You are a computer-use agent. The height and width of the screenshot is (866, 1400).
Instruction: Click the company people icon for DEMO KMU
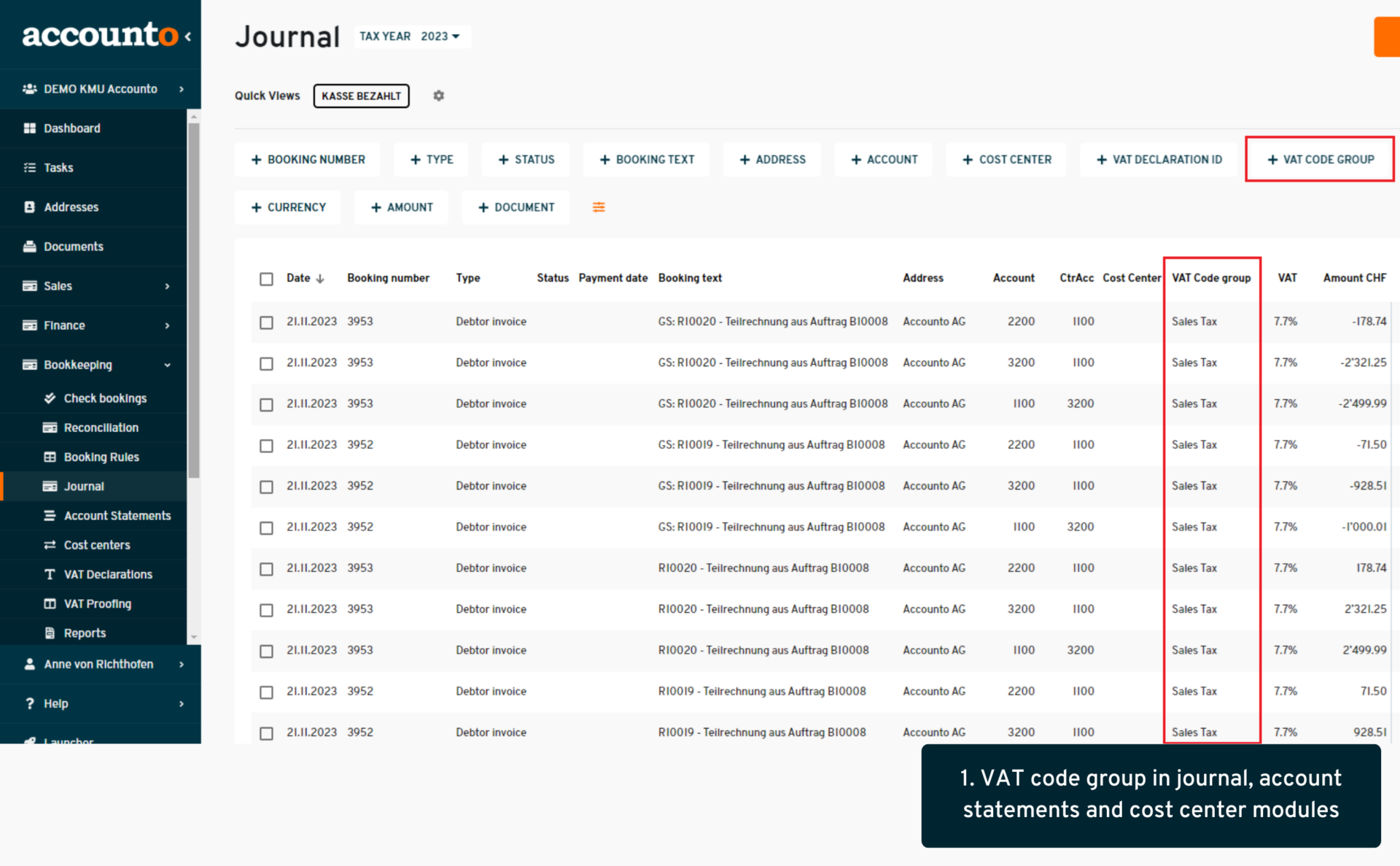pos(30,89)
